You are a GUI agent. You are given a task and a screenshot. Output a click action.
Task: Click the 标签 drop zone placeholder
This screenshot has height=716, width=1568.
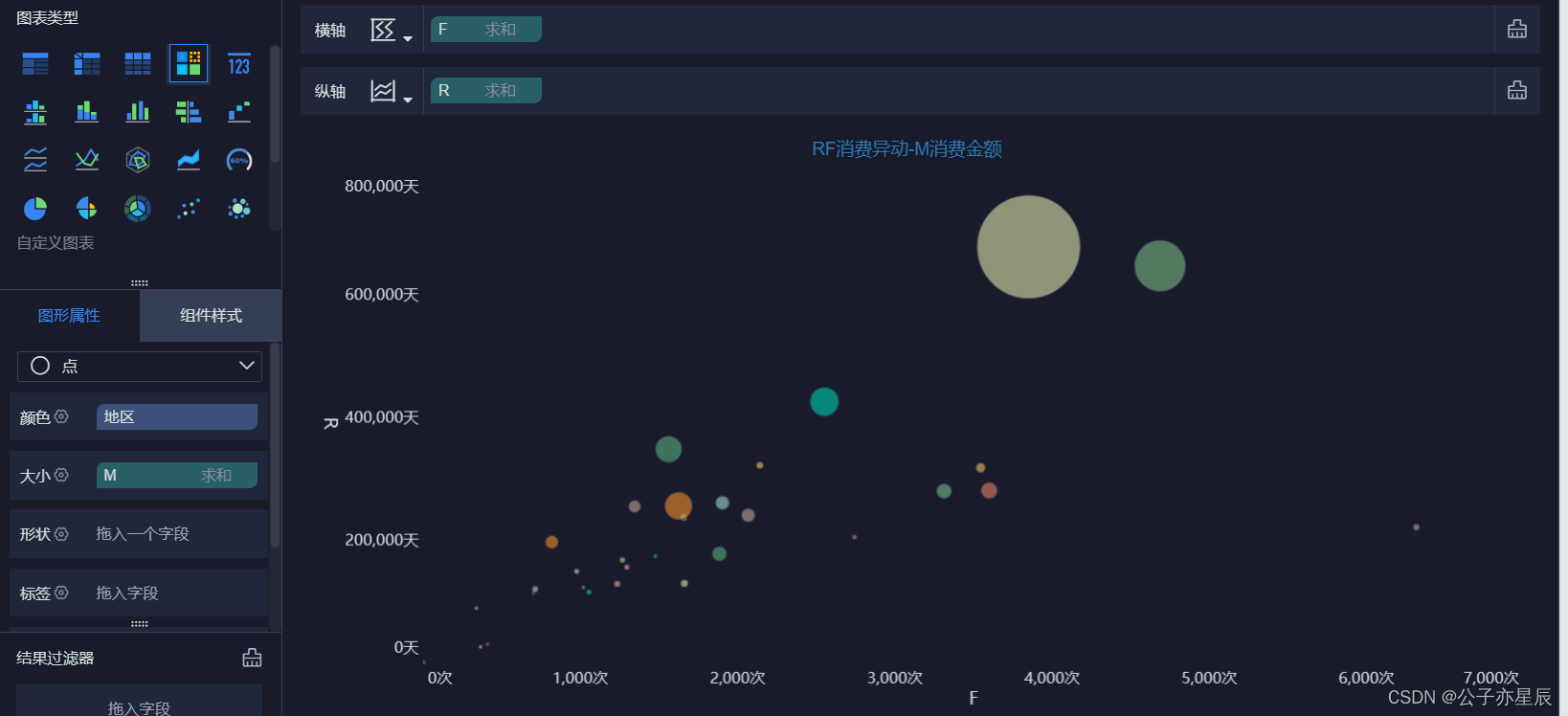point(127,593)
